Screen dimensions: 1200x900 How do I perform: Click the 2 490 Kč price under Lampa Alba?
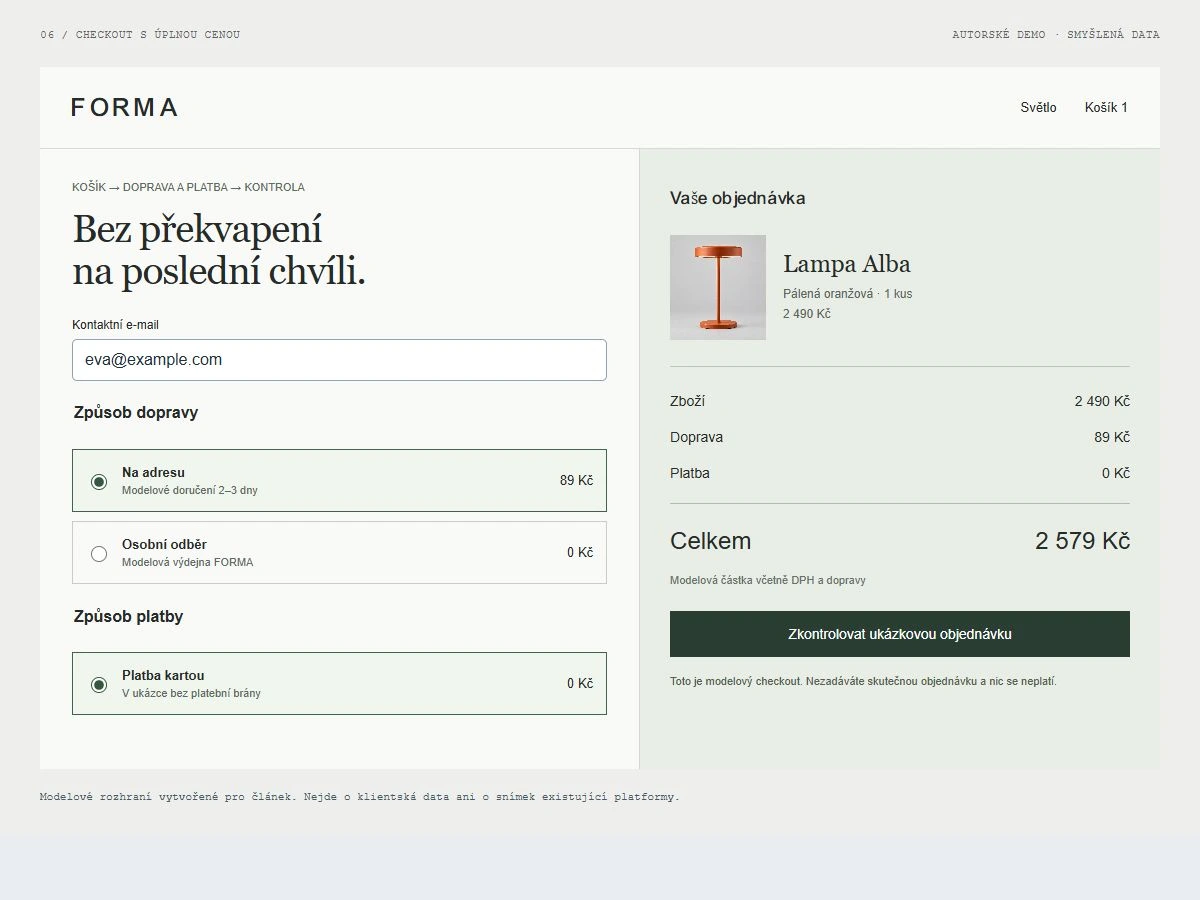807,314
